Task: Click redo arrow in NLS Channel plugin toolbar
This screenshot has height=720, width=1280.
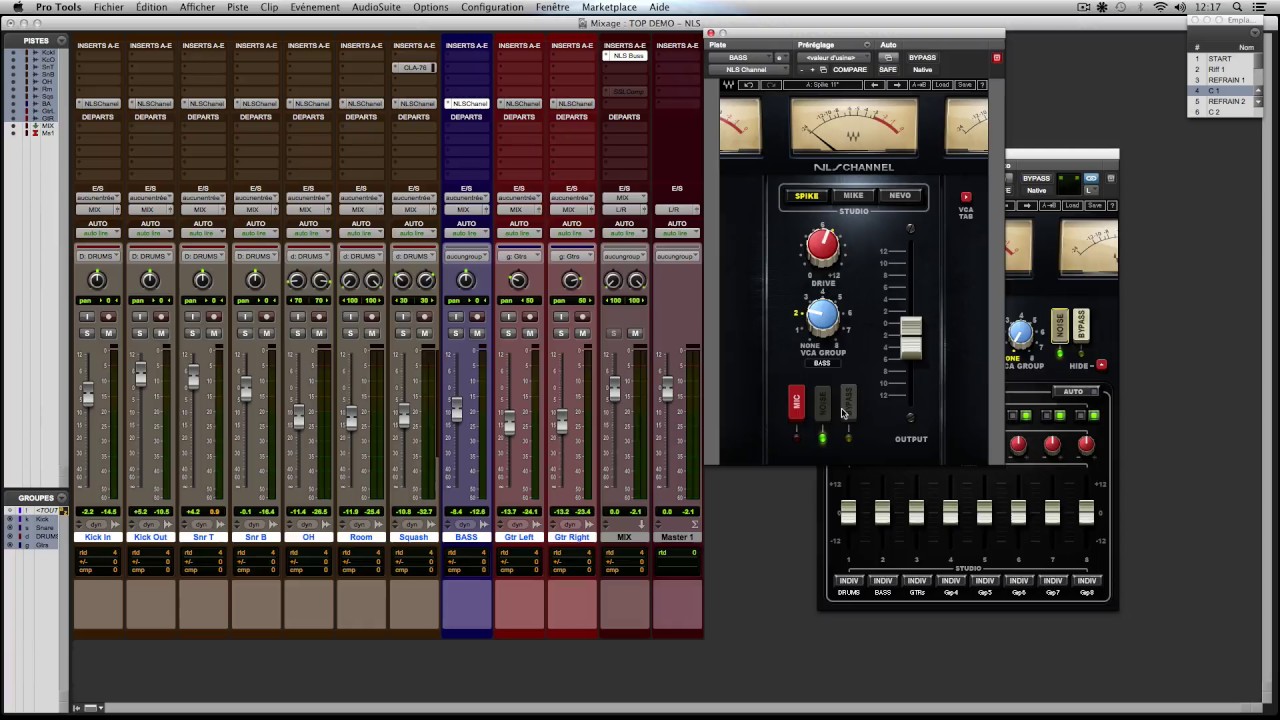Action: (772, 85)
